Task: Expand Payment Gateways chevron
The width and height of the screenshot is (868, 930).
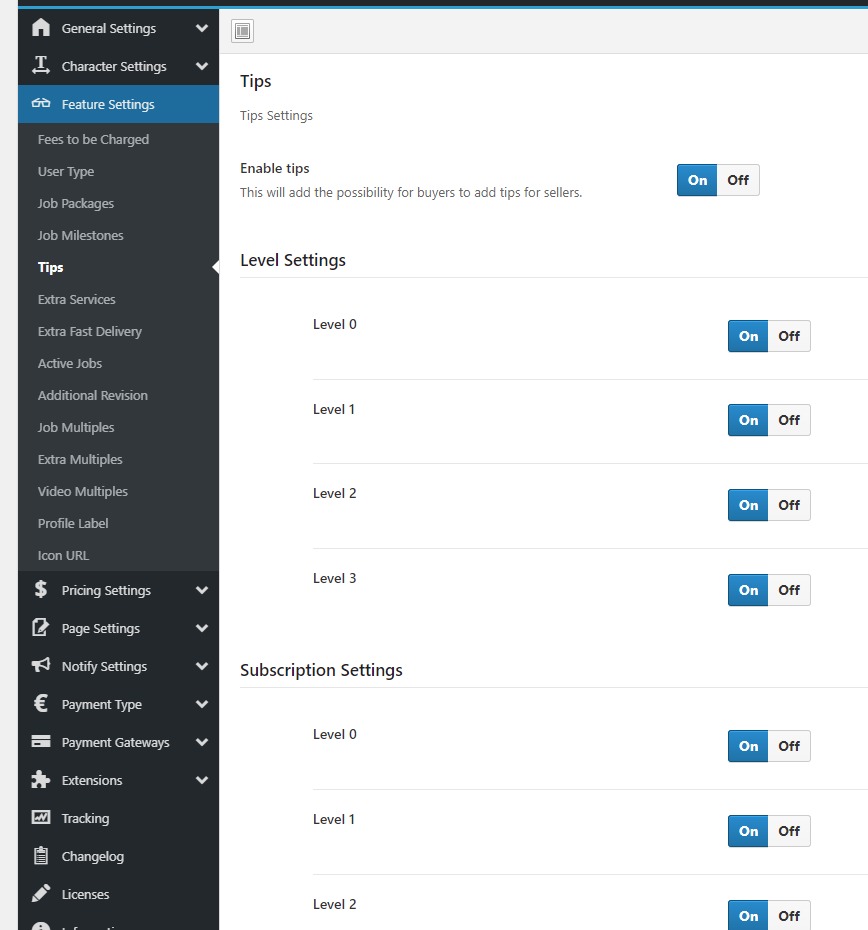Action: click(202, 742)
